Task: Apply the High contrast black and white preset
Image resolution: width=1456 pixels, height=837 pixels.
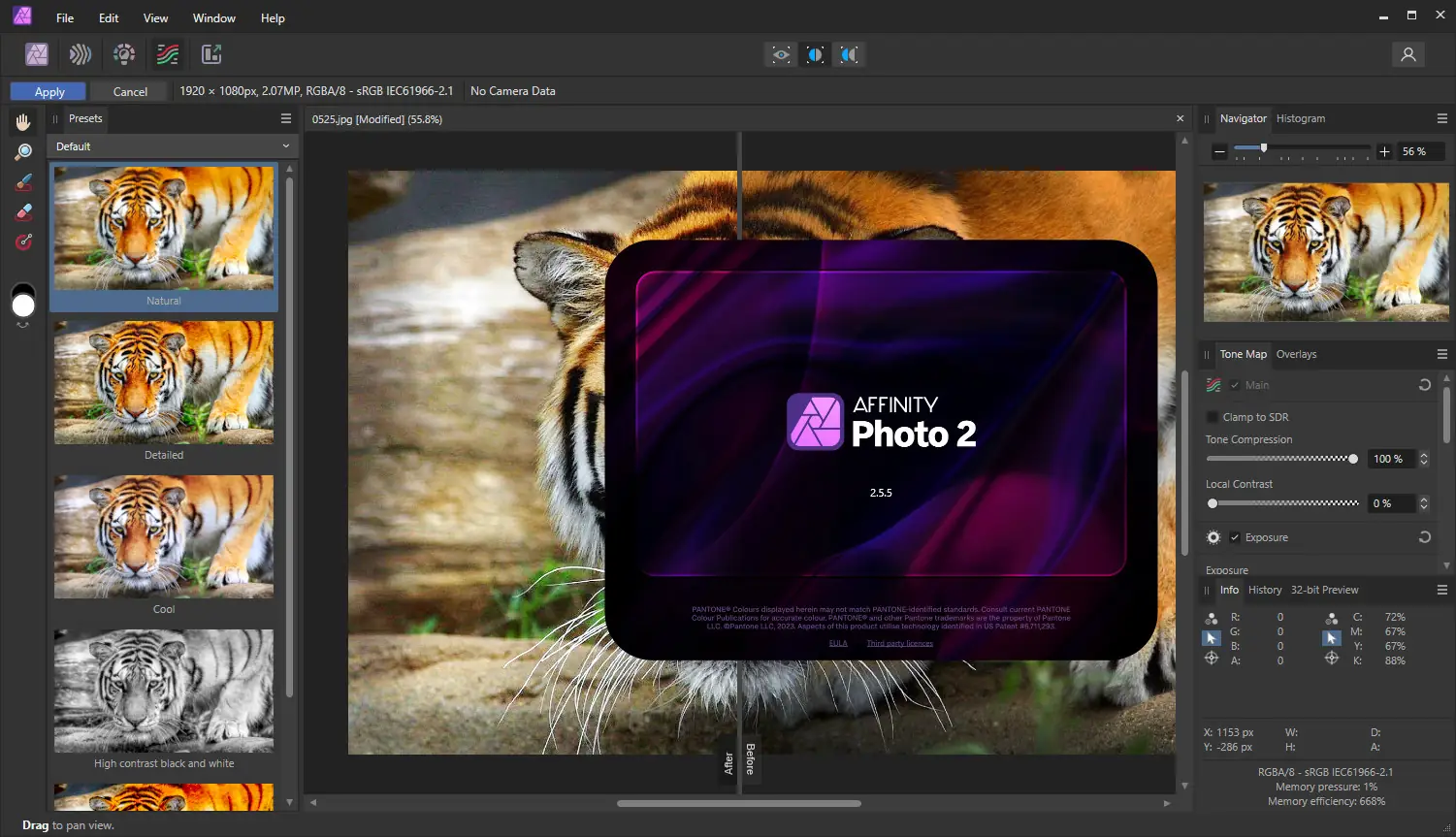Action: click(x=164, y=691)
